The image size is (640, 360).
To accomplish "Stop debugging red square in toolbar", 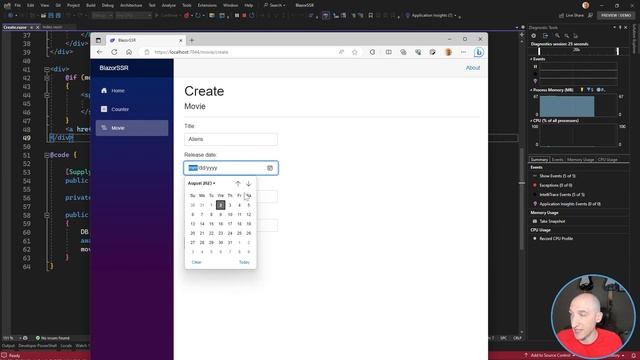I will [244, 16].
